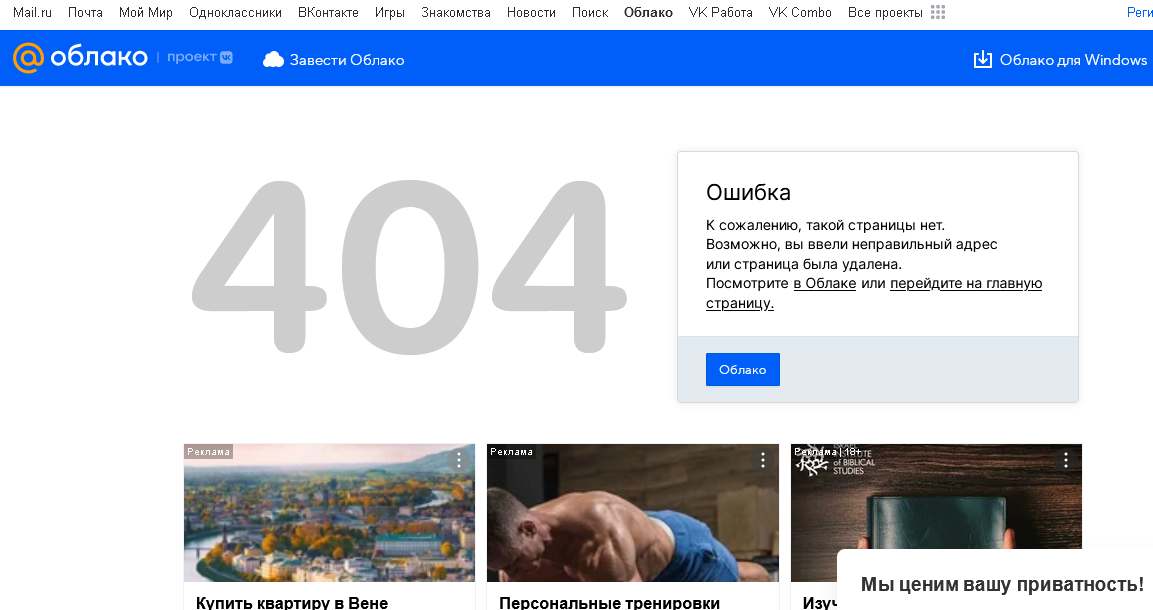Click the cloud icon beside Завести Облако

(274, 60)
